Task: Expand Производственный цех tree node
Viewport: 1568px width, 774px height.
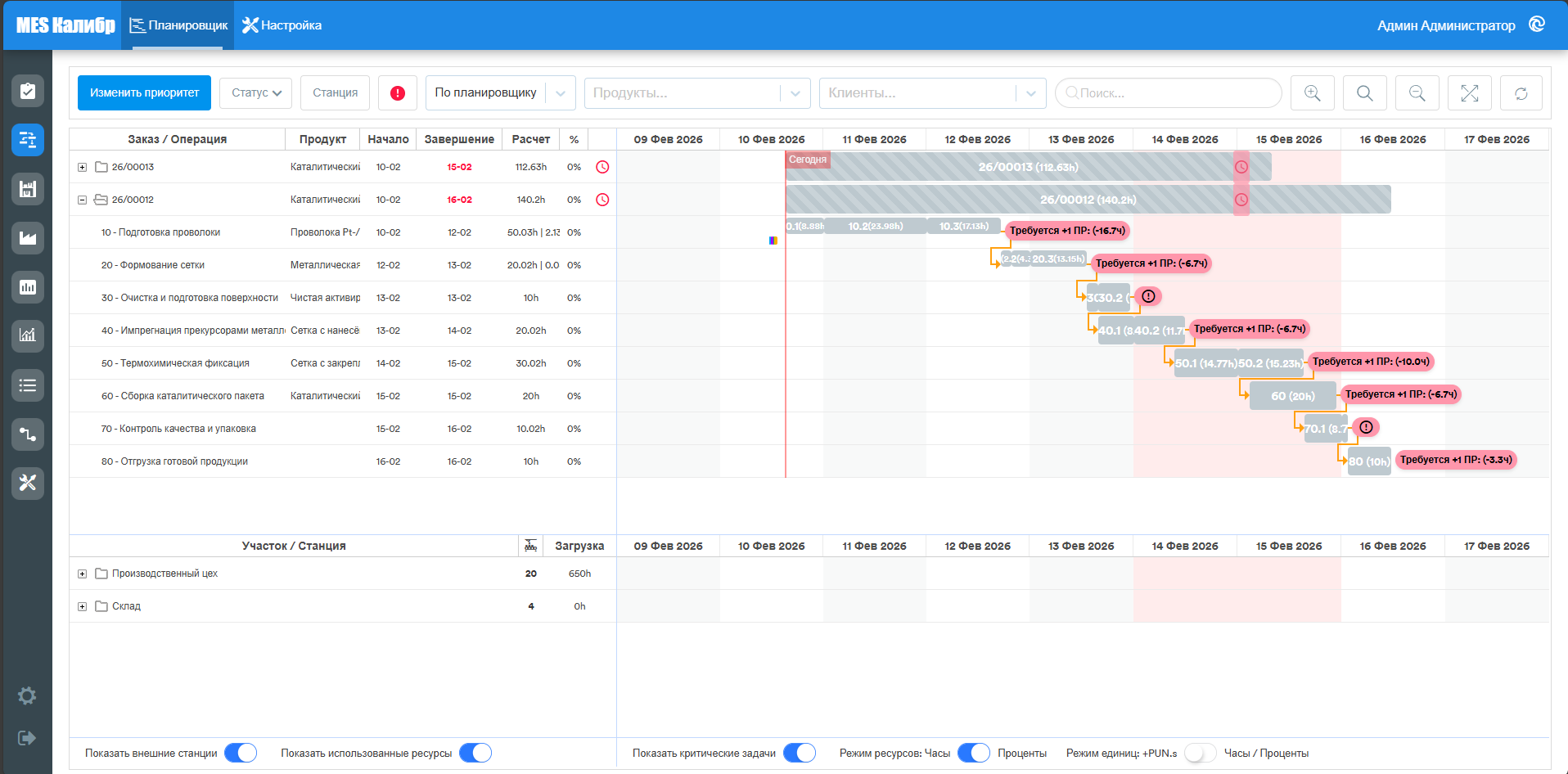Action: [82, 574]
